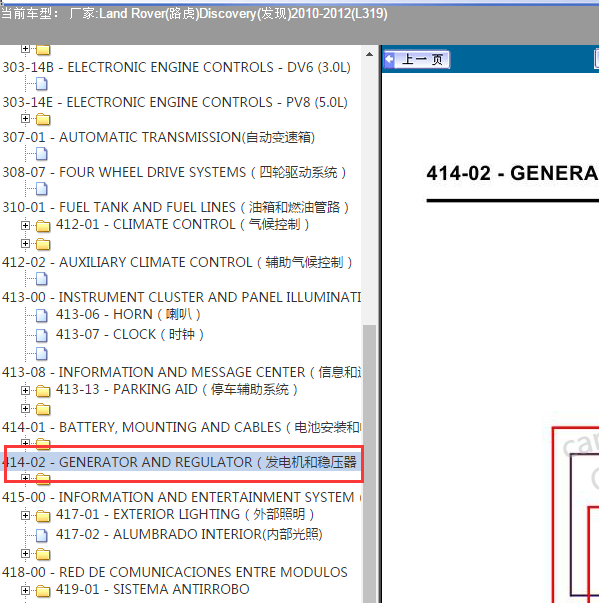Select 415-00 INFORMATION AND ENTERTAINMENT SYSTEM
This screenshot has width=599, height=603.
coord(181,497)
